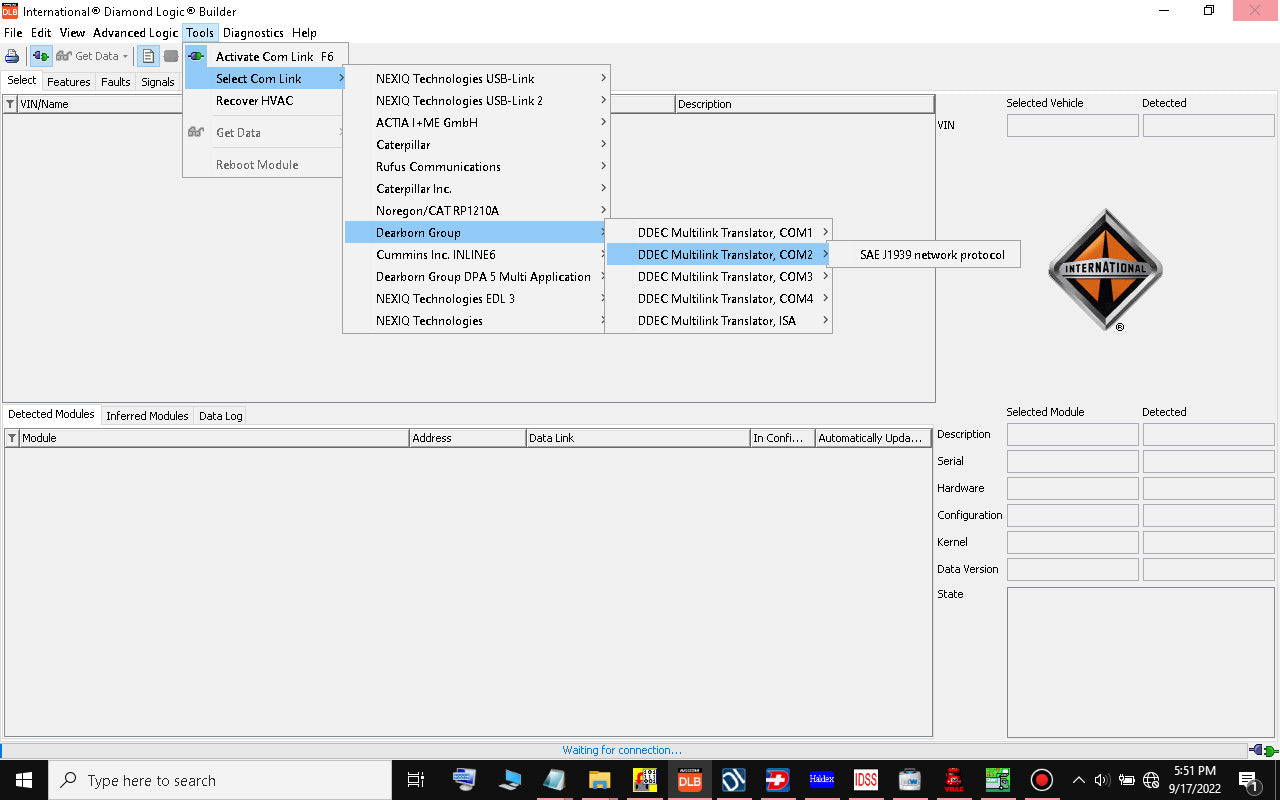Open the Haldex taskbar icon
The height and width of the screenshot is (800, 1280).
(822, 780)
